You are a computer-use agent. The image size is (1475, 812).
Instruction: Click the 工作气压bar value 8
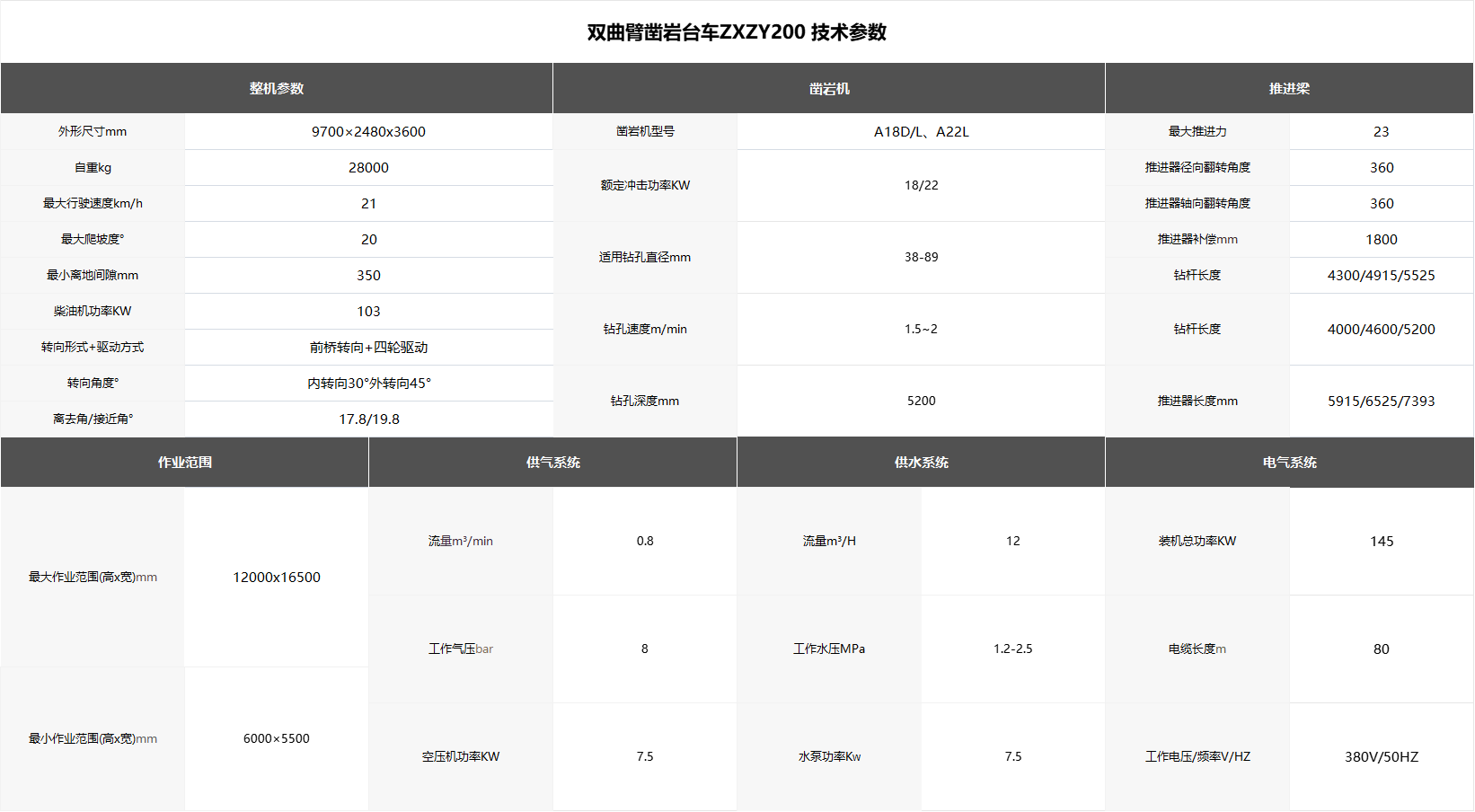[x=644, y=649]
